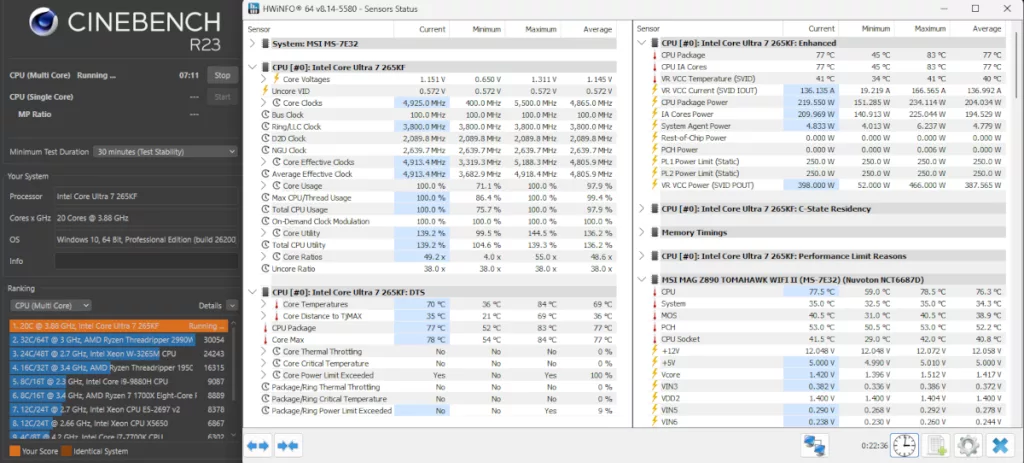The image size is (1024, 463).
Task: Click the clock icon beside Ring/LLC Clock
Action: 265,127
